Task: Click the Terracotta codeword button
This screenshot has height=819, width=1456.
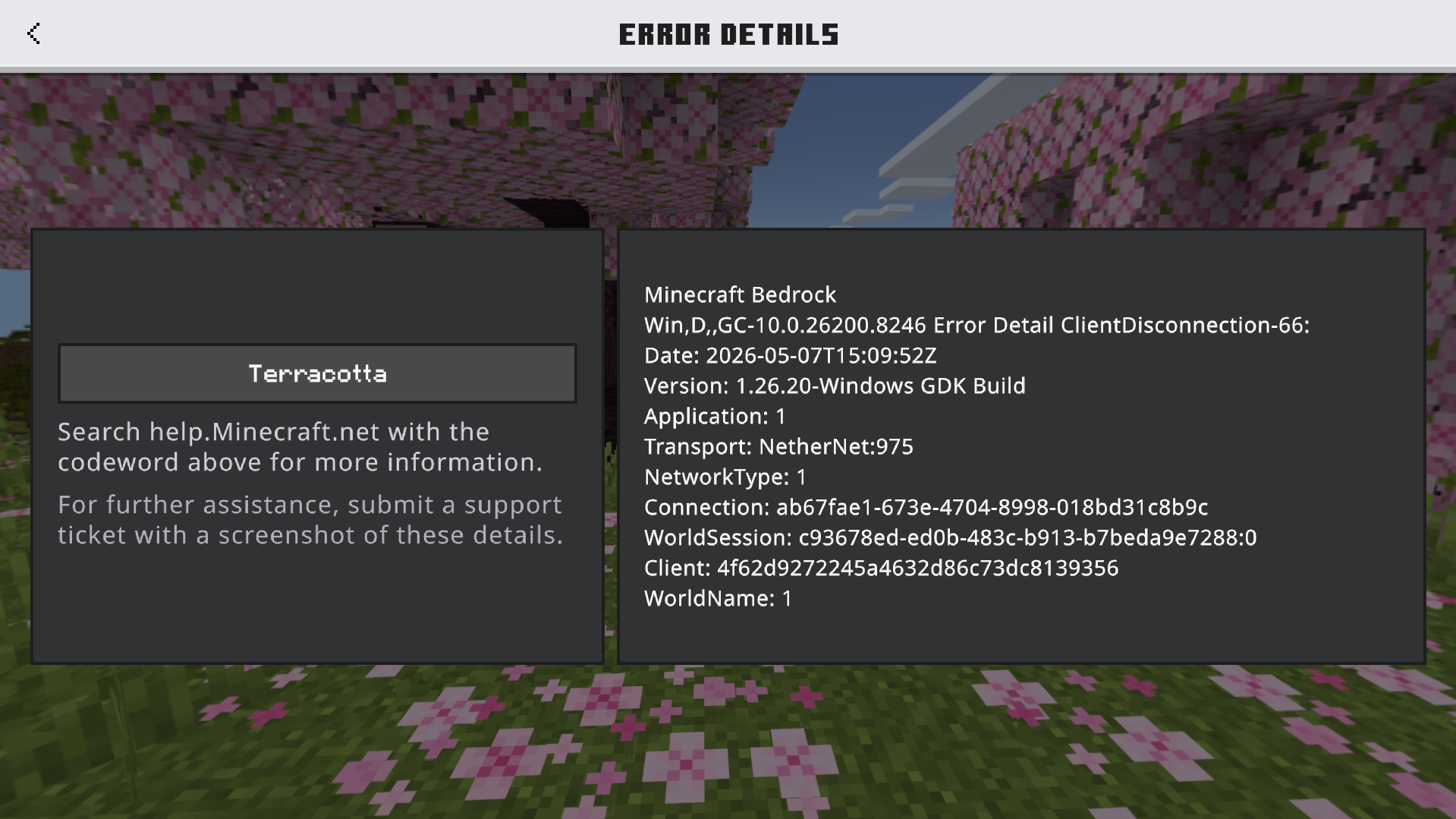Action: tap(317, 373)
